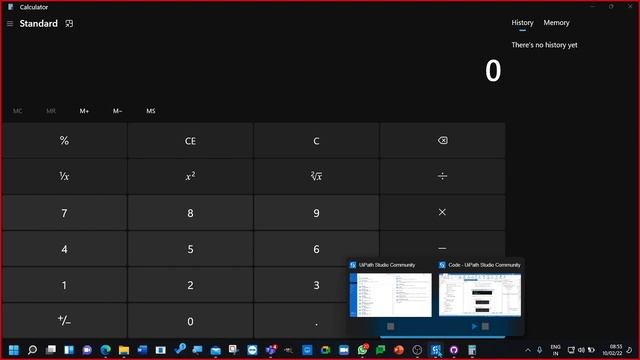Open Teams Chat taskbar icon
Screen dimensions: 640x360
click(x=87, y=350)
